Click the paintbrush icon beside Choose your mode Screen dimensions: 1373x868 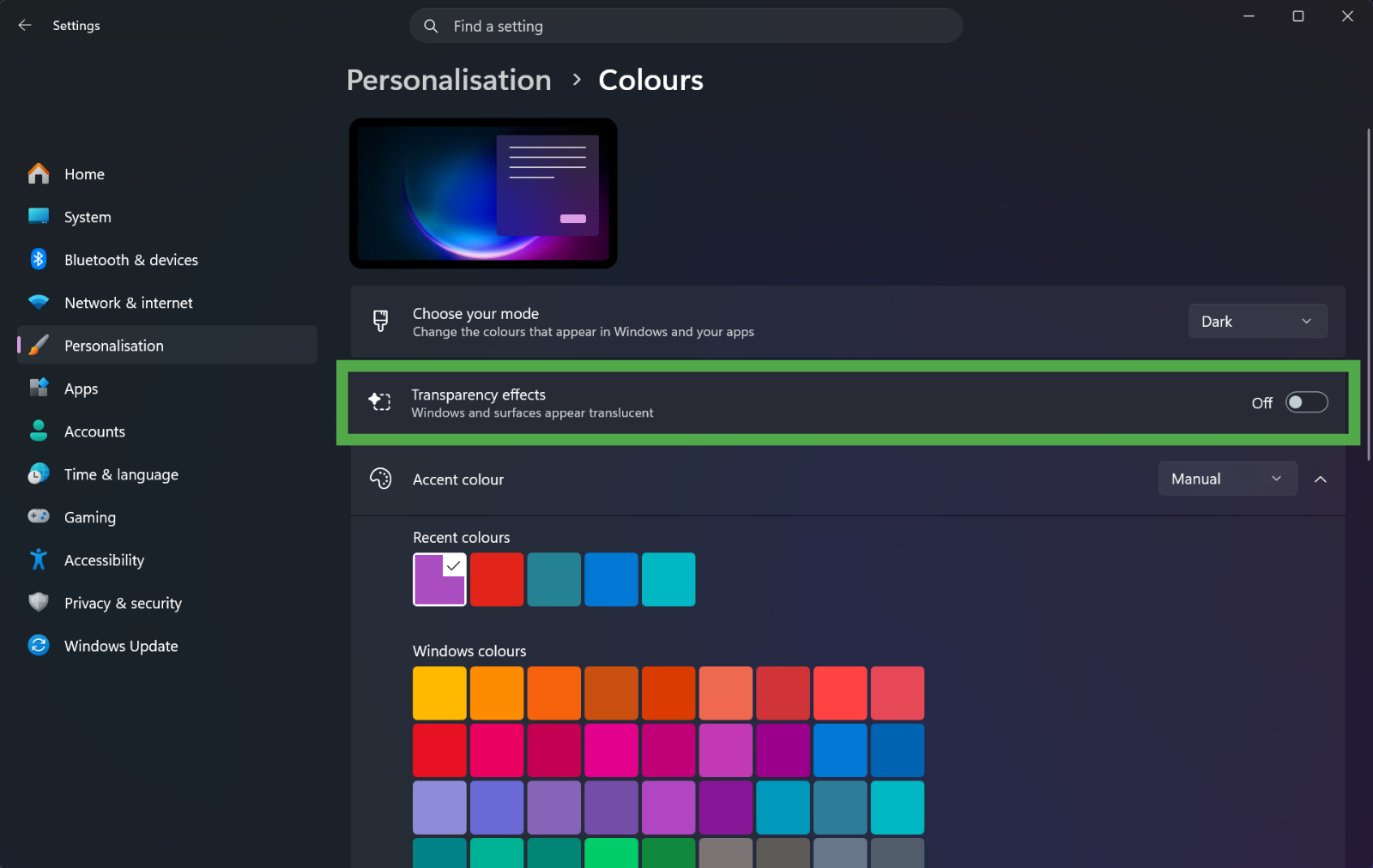pos(380,322)
